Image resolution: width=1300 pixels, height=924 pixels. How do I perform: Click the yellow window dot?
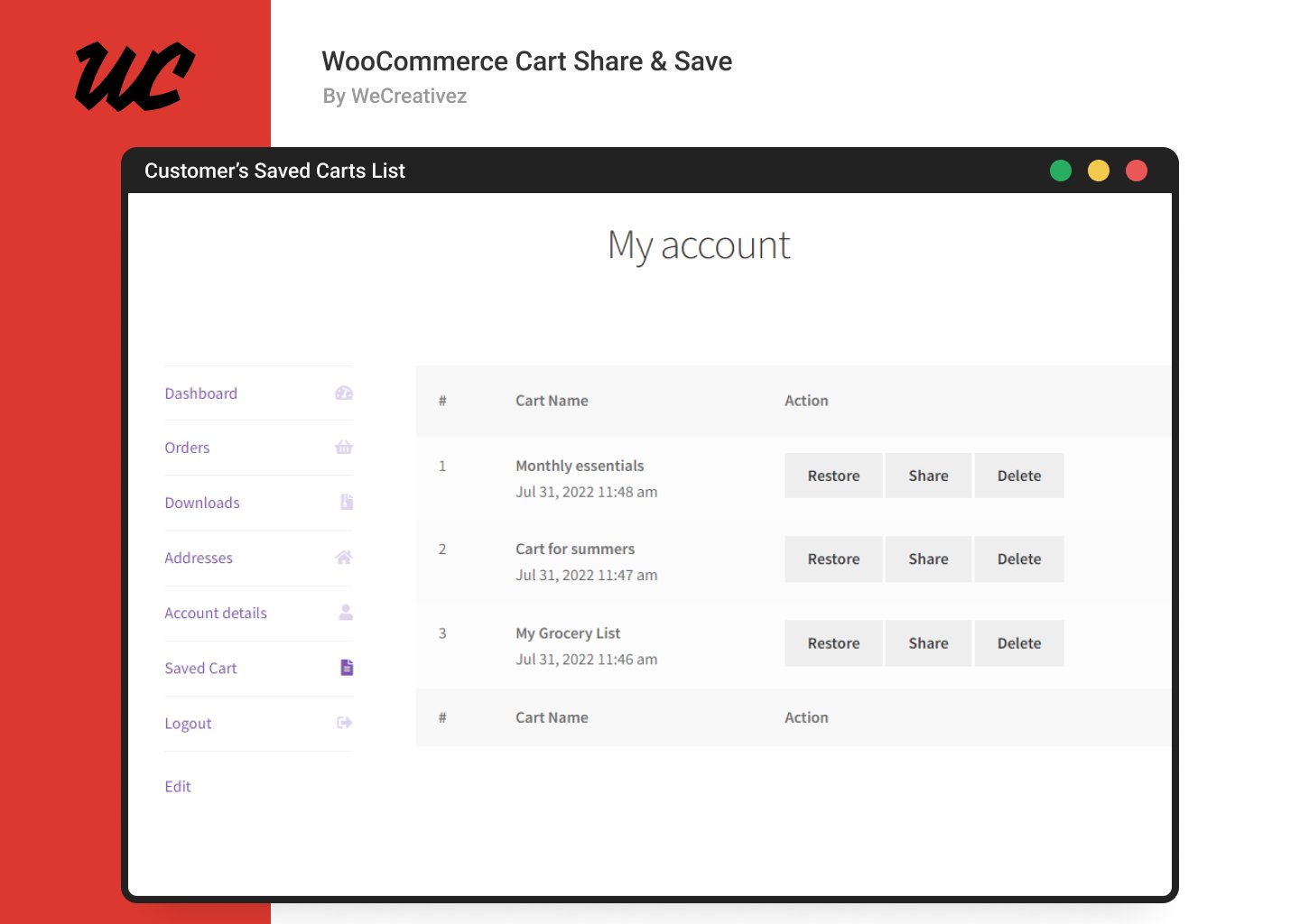(1099, 171)
